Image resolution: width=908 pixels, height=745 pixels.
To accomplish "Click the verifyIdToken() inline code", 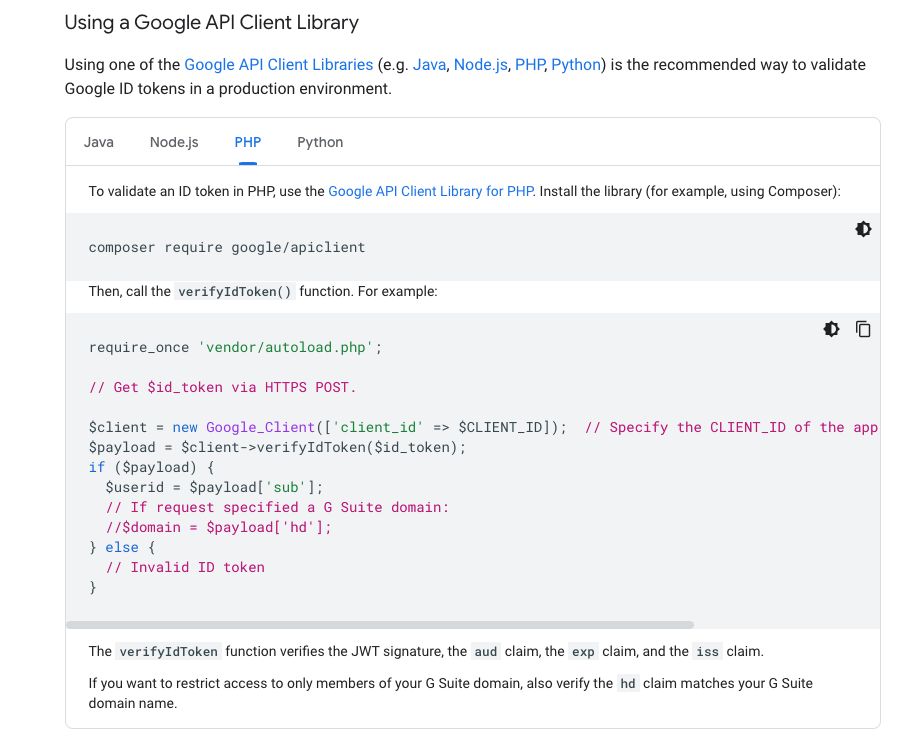I will point(235,291).
